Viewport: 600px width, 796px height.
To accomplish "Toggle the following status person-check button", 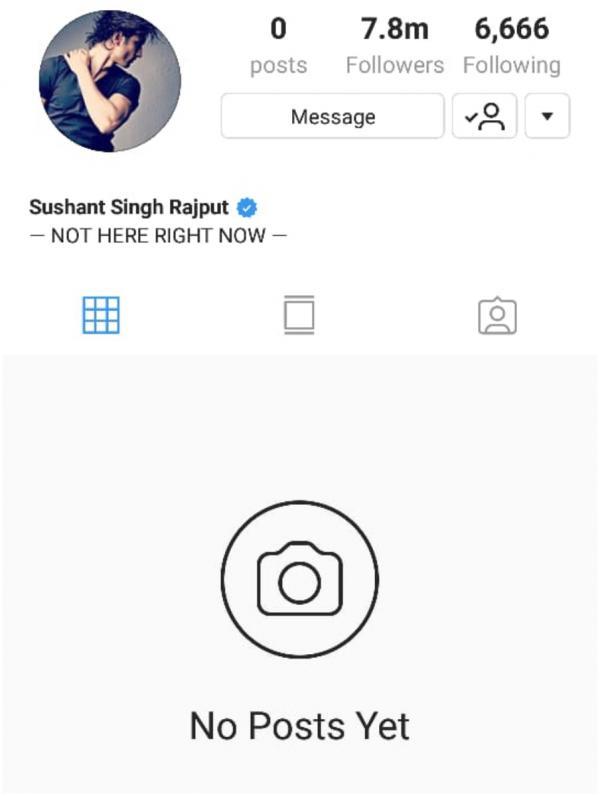I will click(484, 116).
